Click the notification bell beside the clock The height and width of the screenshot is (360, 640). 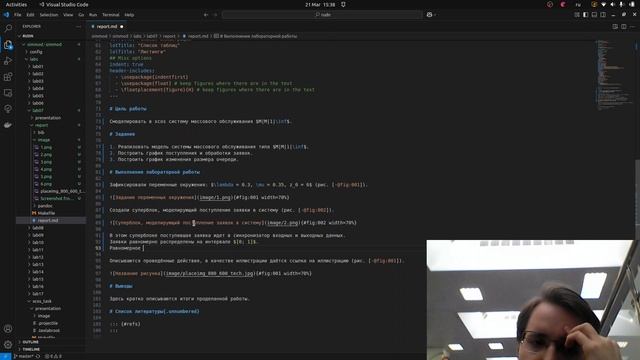tap(343, 4)
